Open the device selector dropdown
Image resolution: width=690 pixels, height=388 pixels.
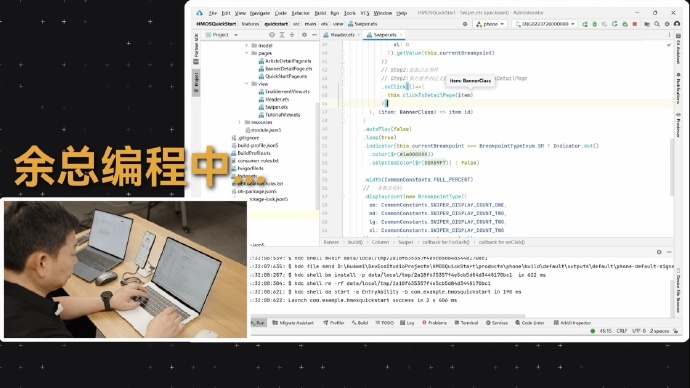coord(545,24)
